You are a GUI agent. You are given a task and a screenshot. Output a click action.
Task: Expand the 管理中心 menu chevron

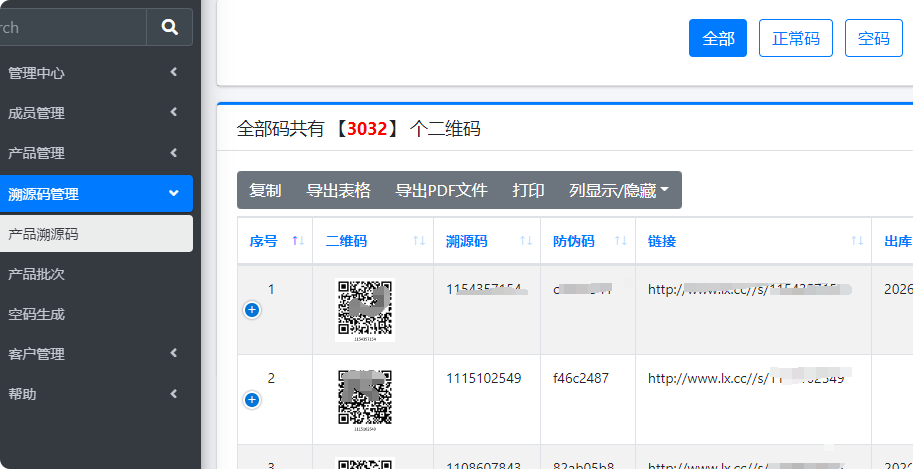pyautogui.click(x=174, y=72)
